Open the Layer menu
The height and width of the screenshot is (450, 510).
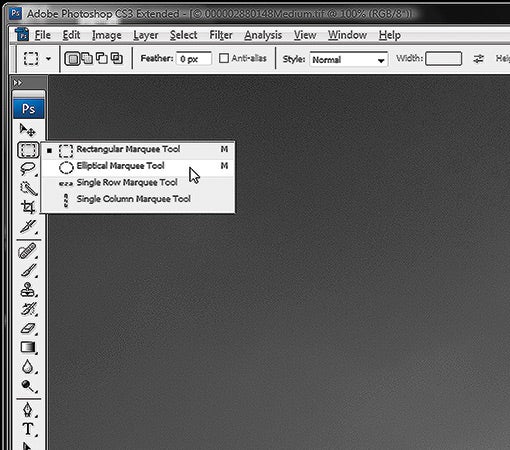146,35
